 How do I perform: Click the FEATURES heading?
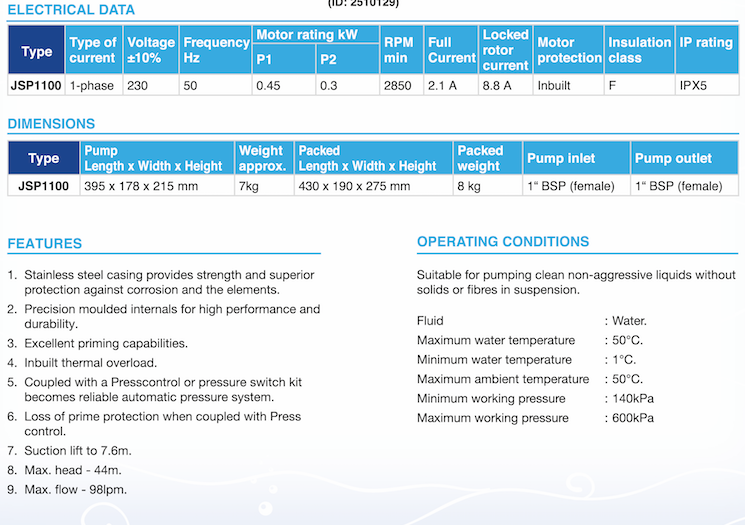[45, 244]
